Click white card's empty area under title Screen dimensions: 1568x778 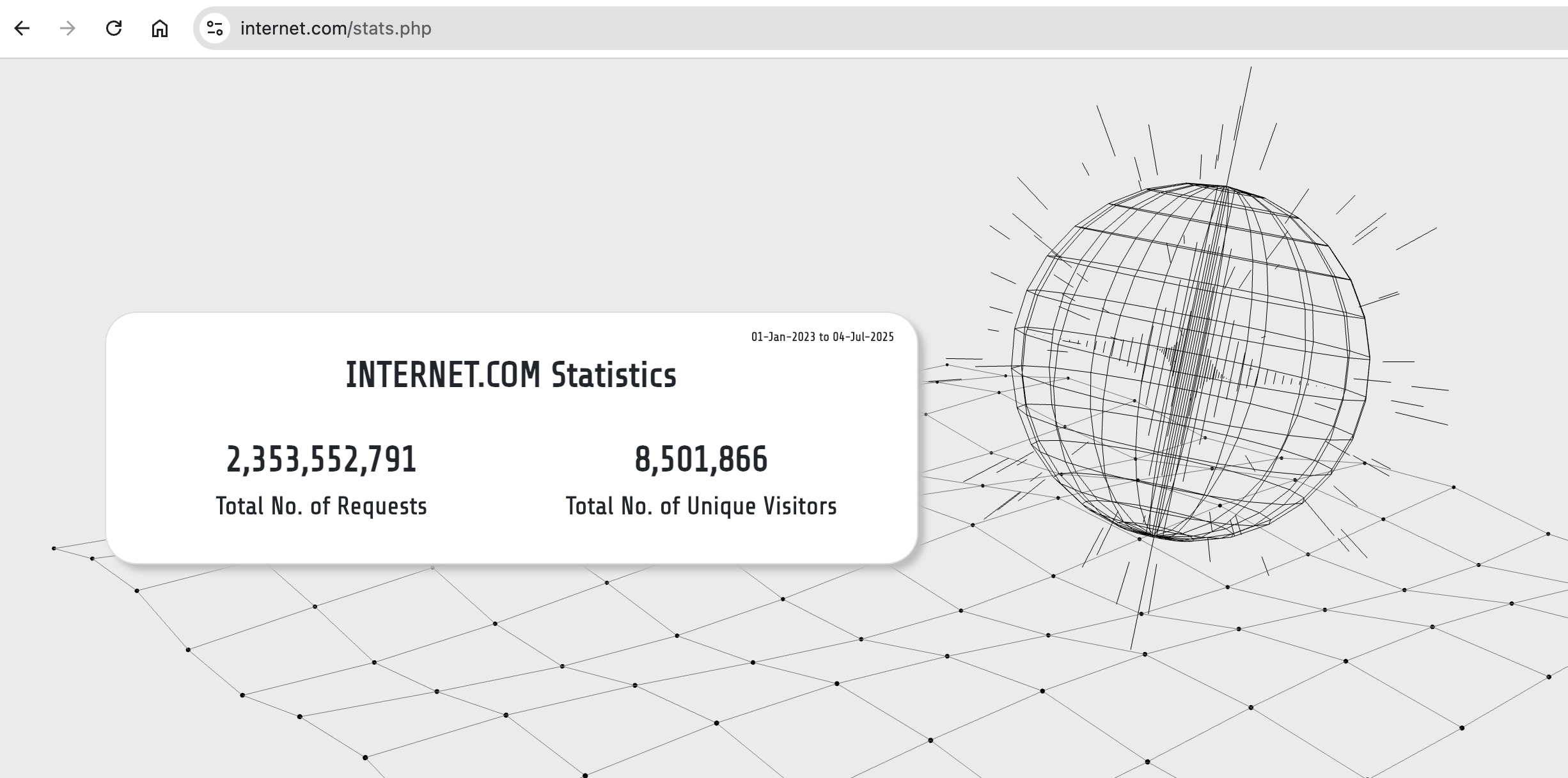[512, 416]
